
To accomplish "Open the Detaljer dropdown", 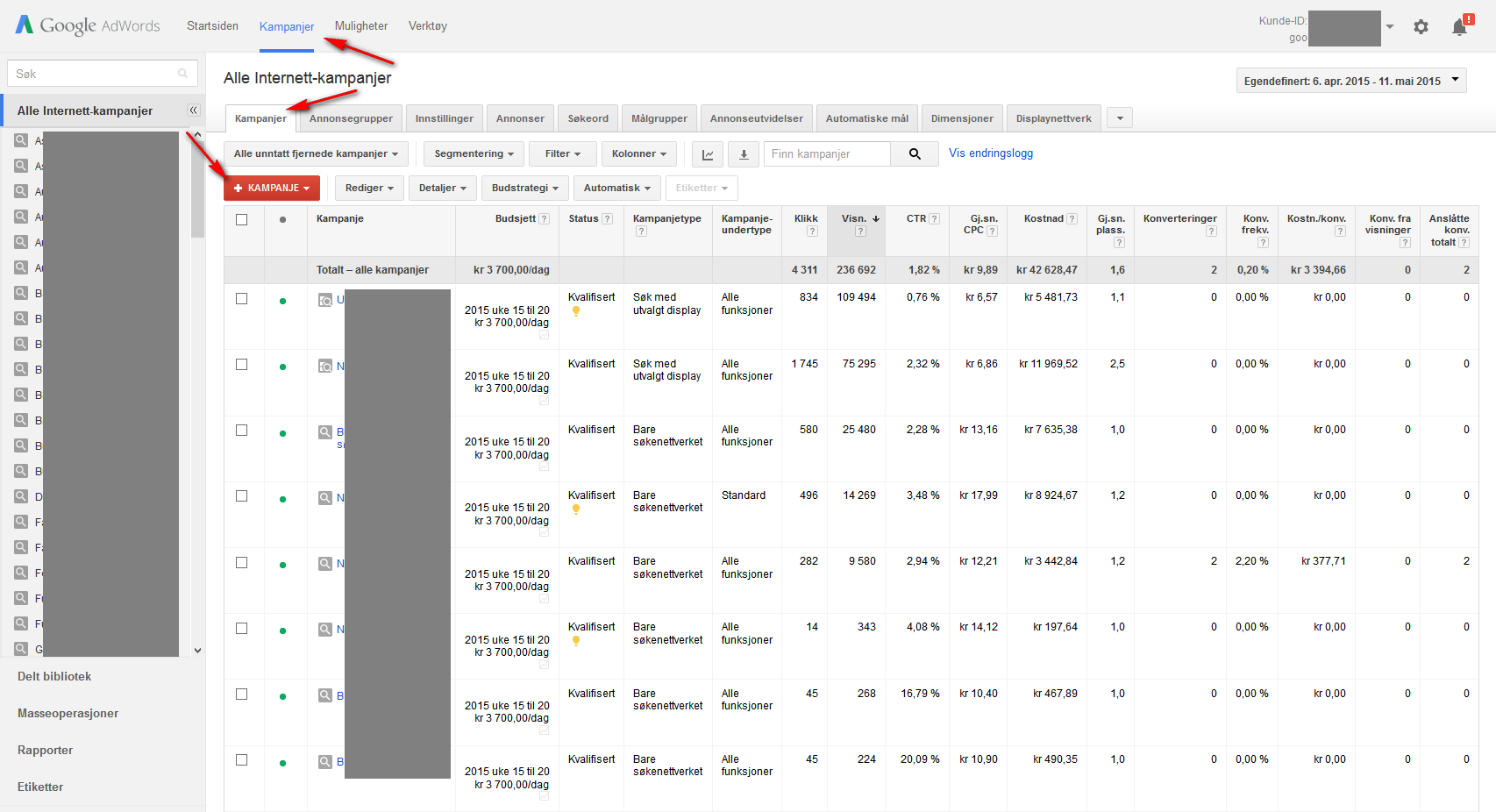I will click(x=443, y=189).
